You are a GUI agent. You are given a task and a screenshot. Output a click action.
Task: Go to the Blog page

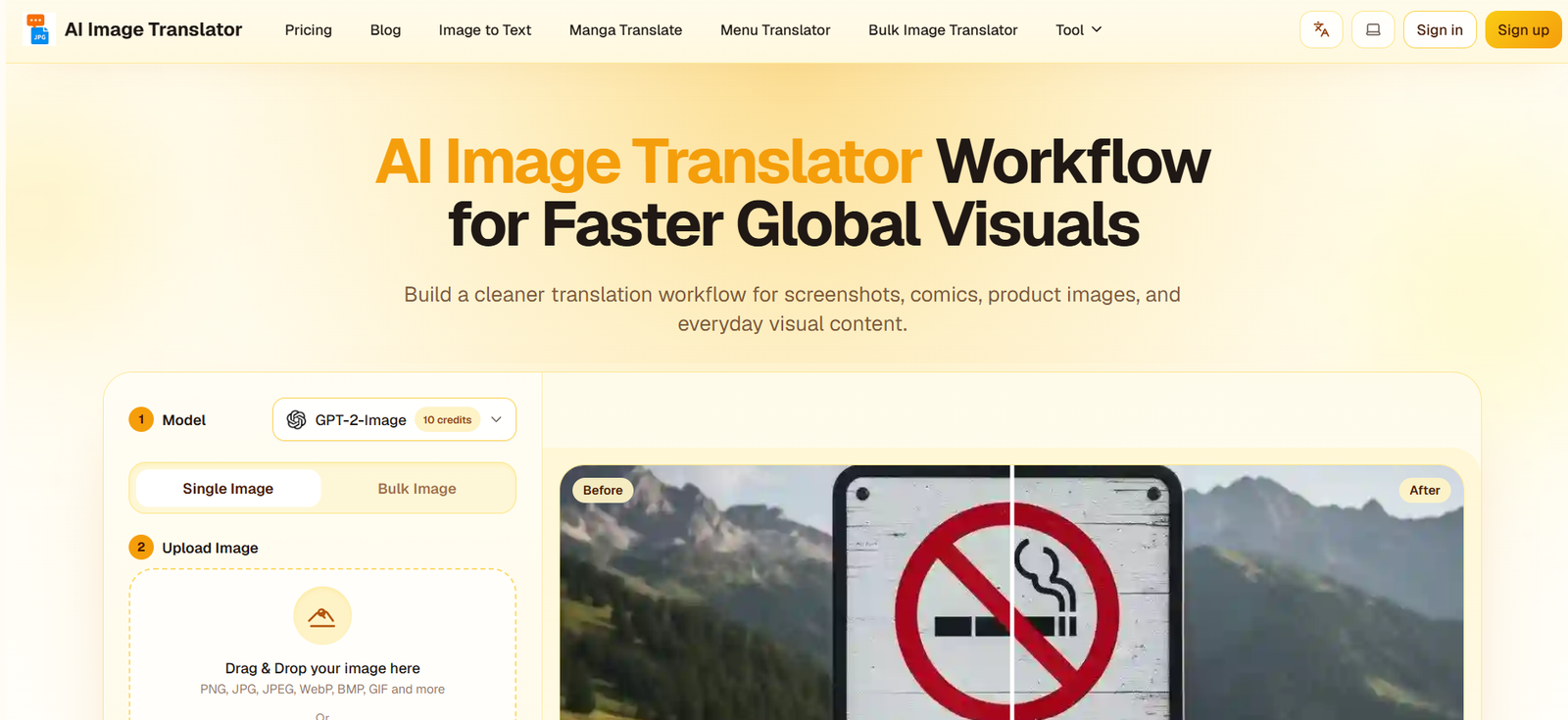[x=385, y=29]
